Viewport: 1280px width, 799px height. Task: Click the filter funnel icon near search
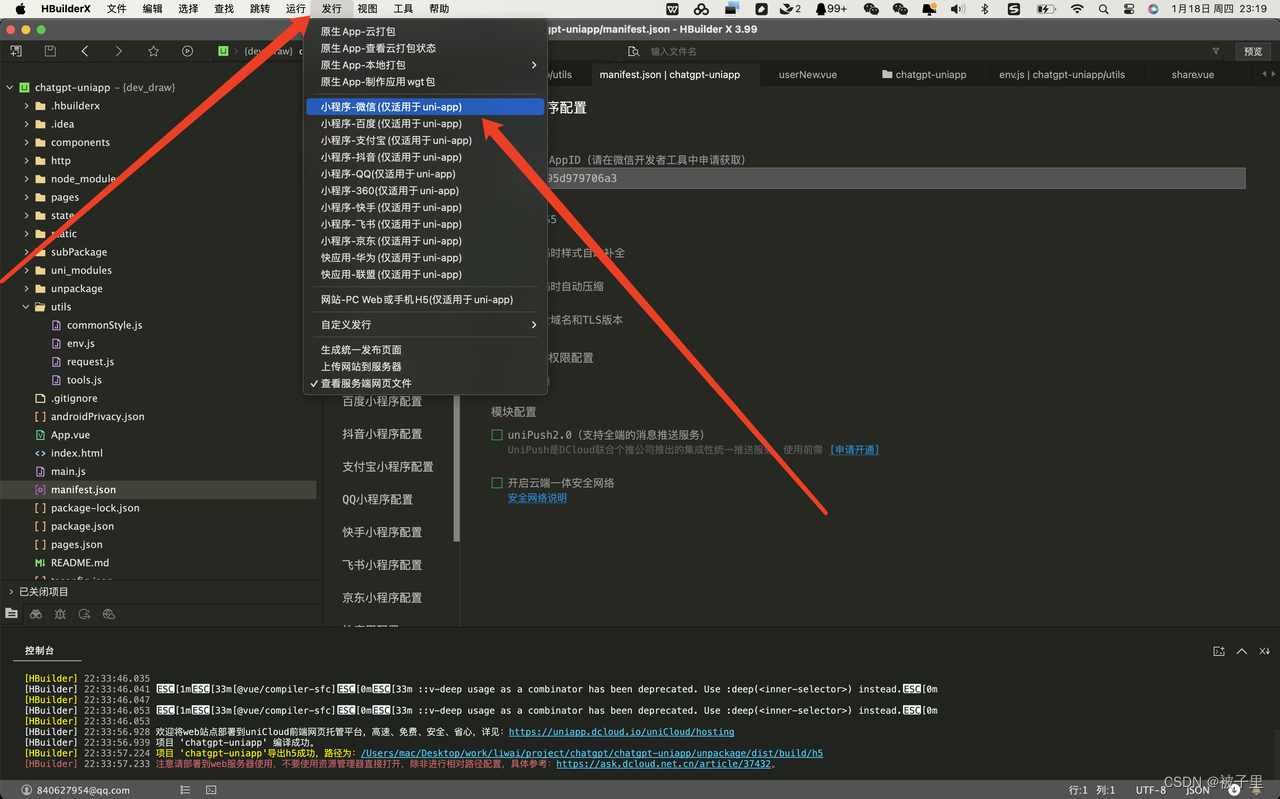click(x=1216, y=51)
